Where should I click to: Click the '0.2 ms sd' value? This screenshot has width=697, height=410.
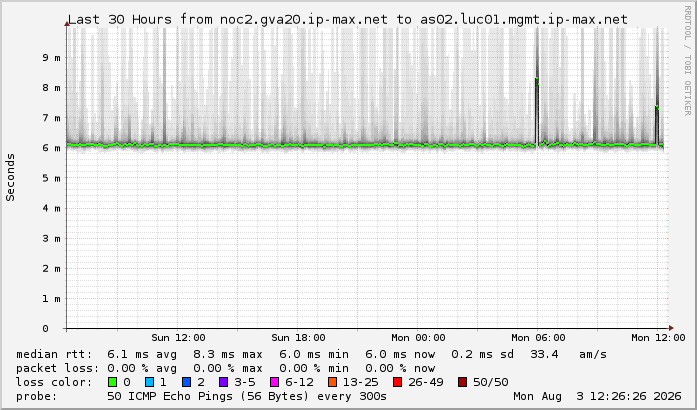482,354
